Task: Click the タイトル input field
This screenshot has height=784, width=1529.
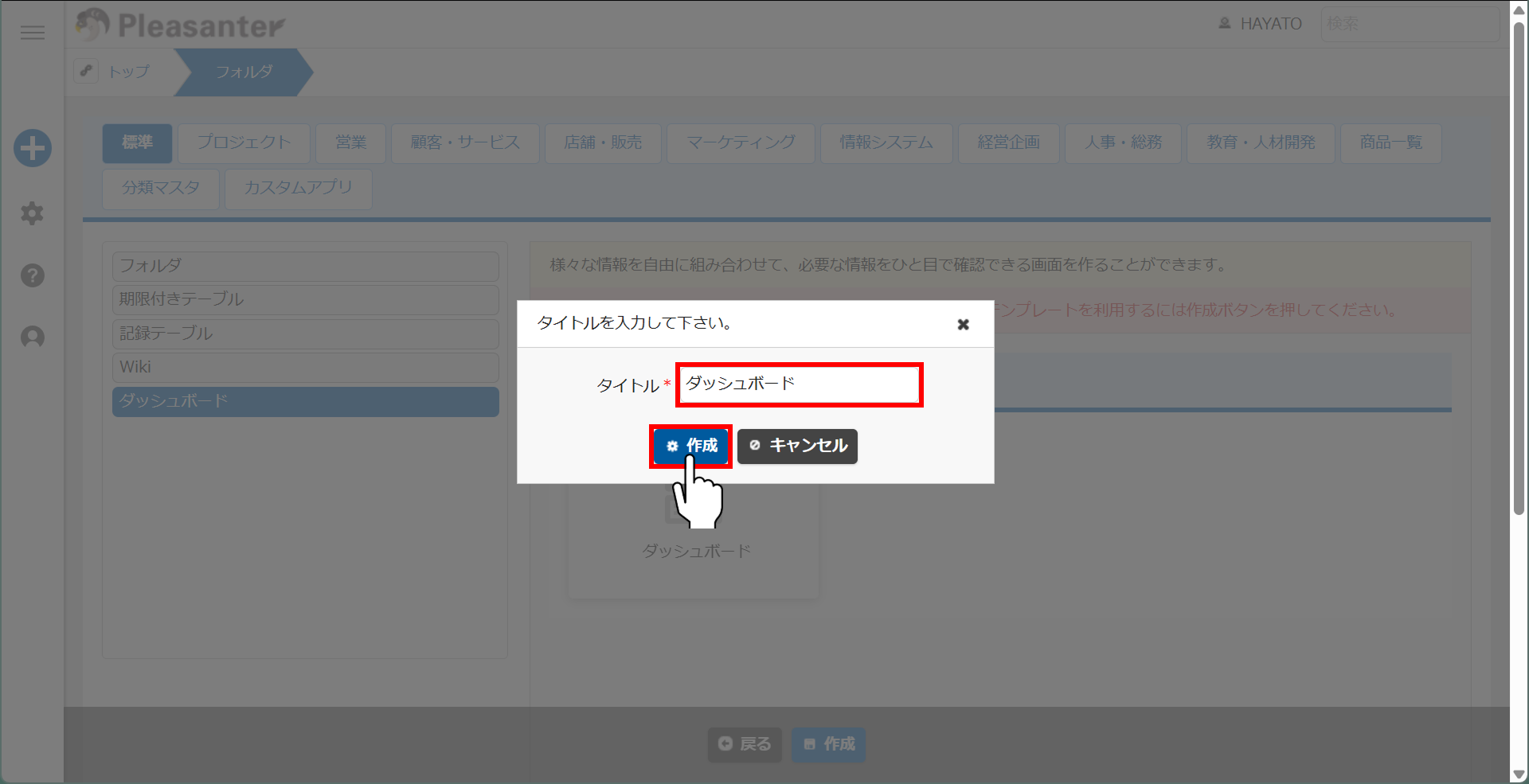Action: [800, 384]
